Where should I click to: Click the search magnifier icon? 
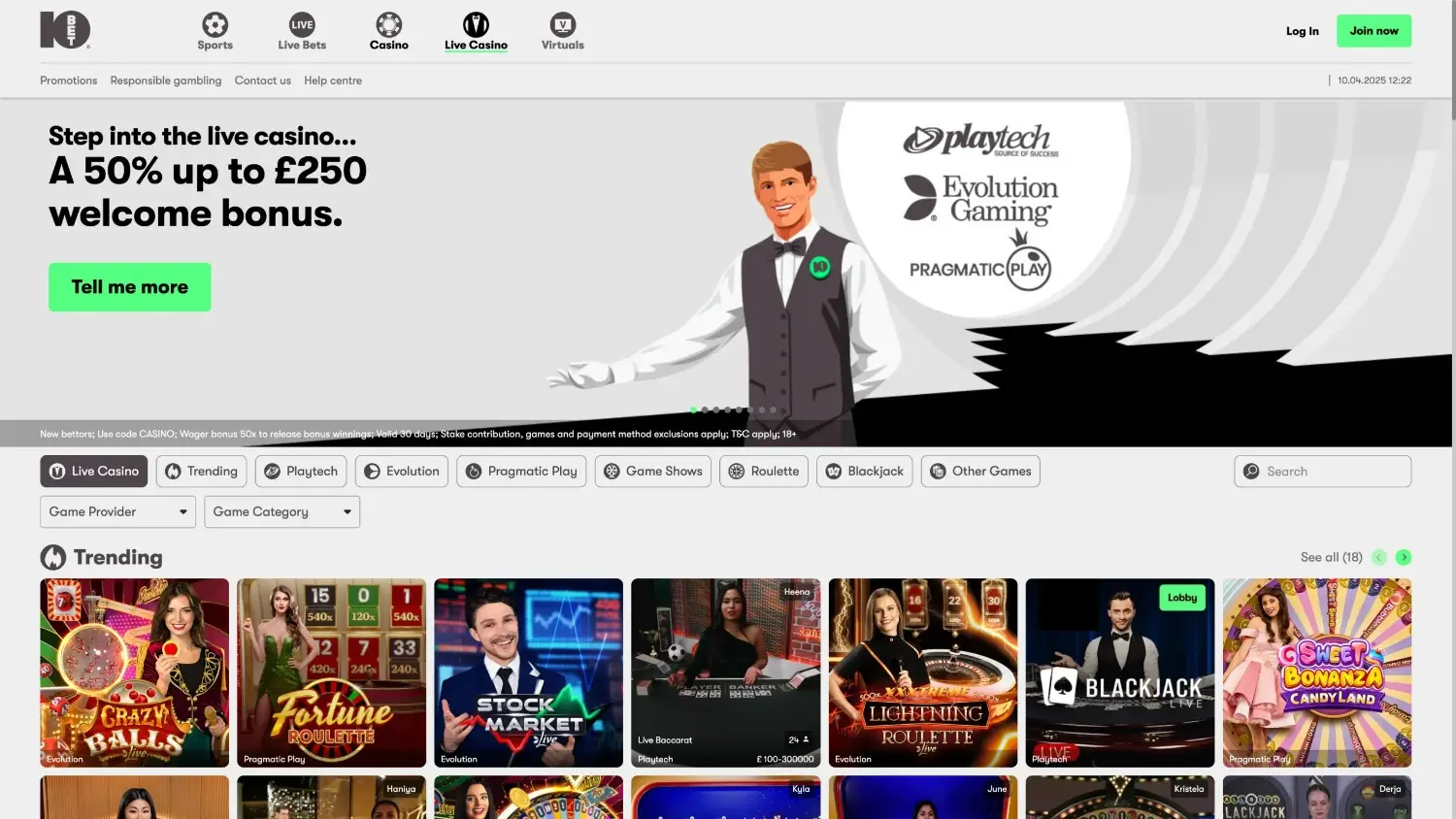pyautogui.click(x=1251, y=472)
